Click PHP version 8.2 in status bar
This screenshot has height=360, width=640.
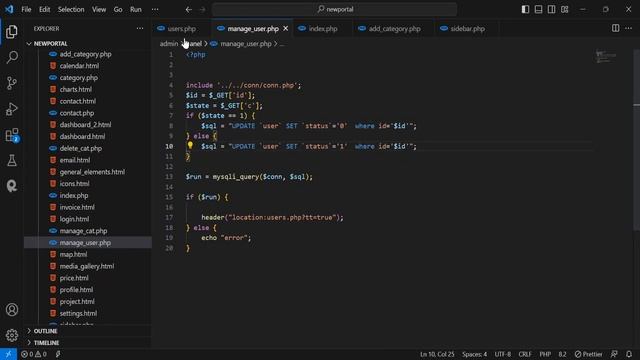[x=562, y=354]
